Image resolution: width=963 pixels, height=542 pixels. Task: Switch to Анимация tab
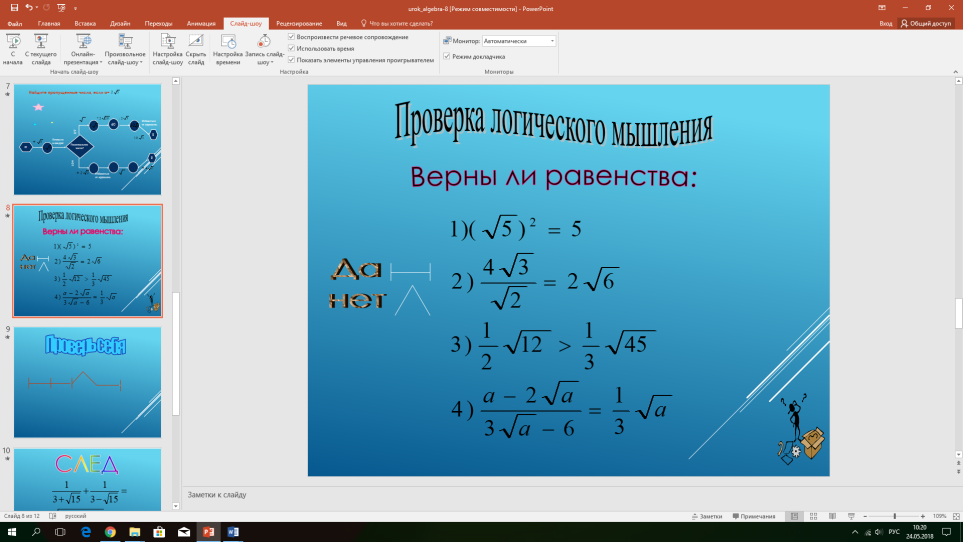tap(201, 23)
